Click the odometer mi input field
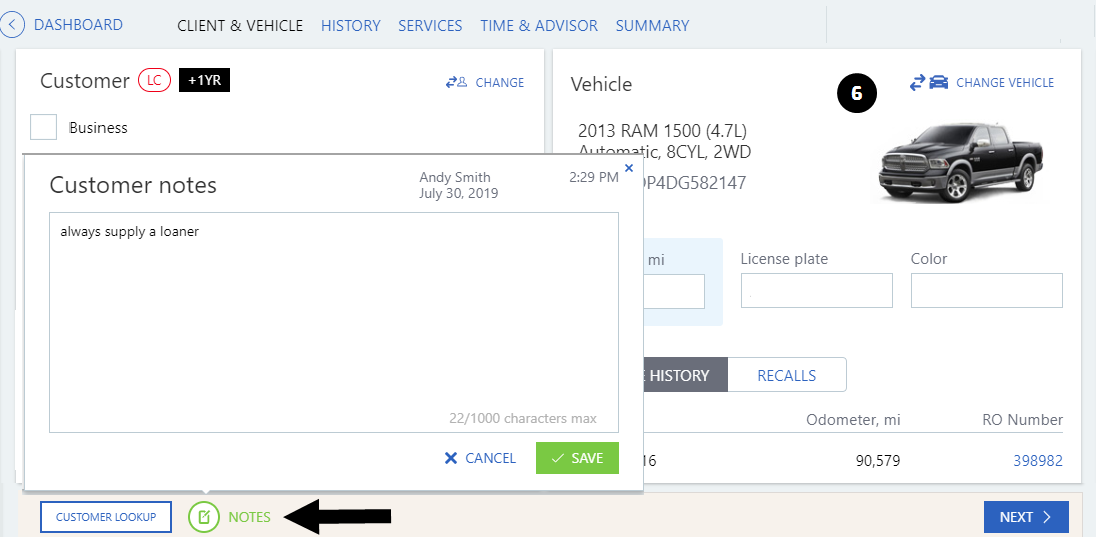1096x537 pixels. (673, 291)
